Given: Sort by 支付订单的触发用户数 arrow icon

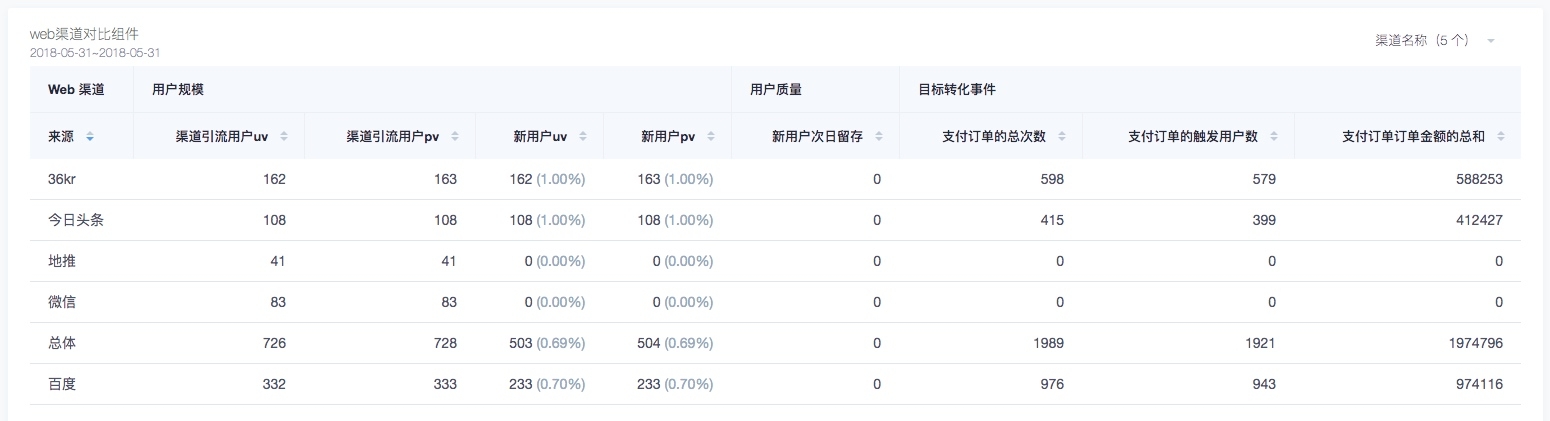Looking at the screenshot, I should [1273, 137].
